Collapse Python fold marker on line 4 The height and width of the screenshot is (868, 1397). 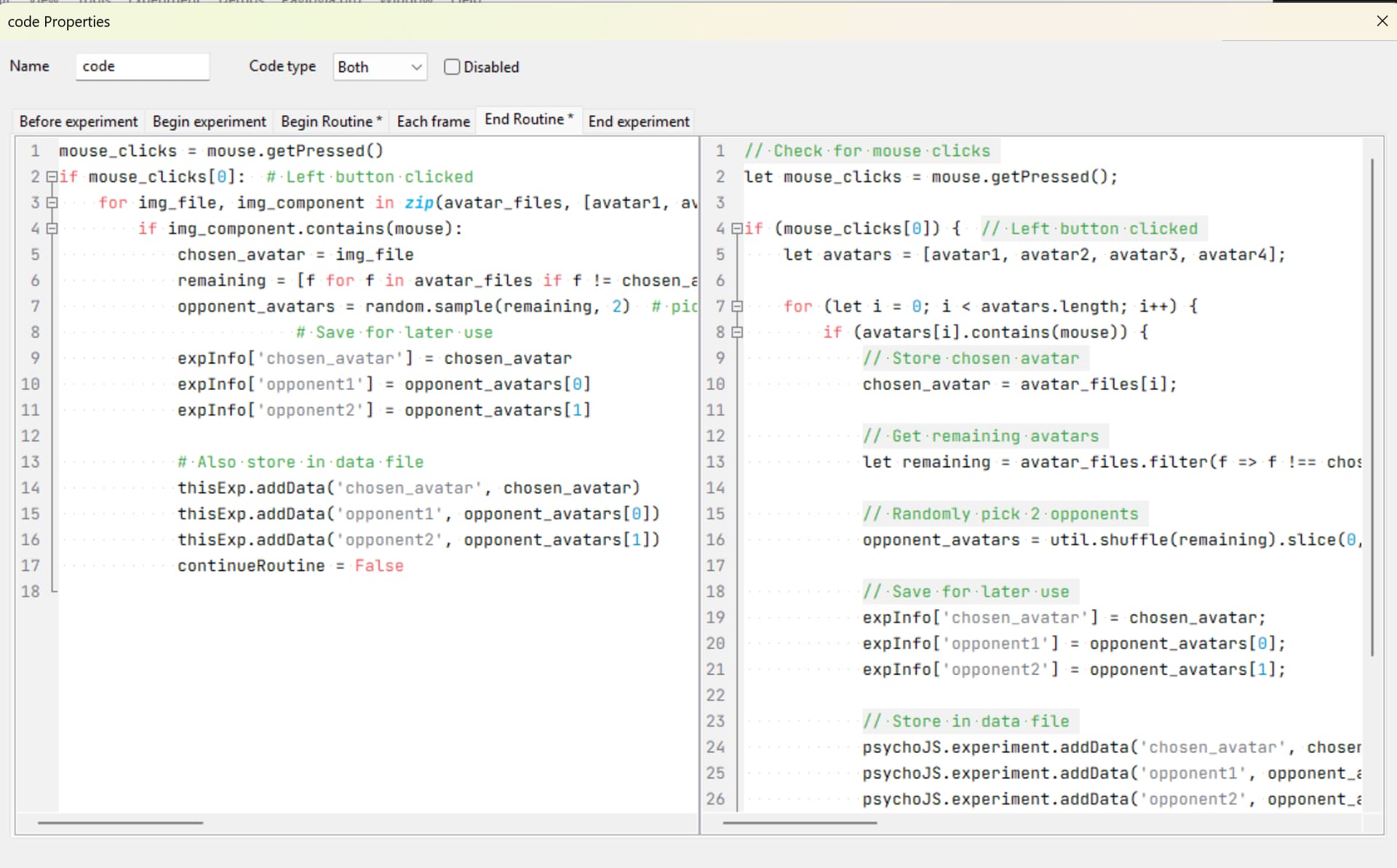coord(52,228)
